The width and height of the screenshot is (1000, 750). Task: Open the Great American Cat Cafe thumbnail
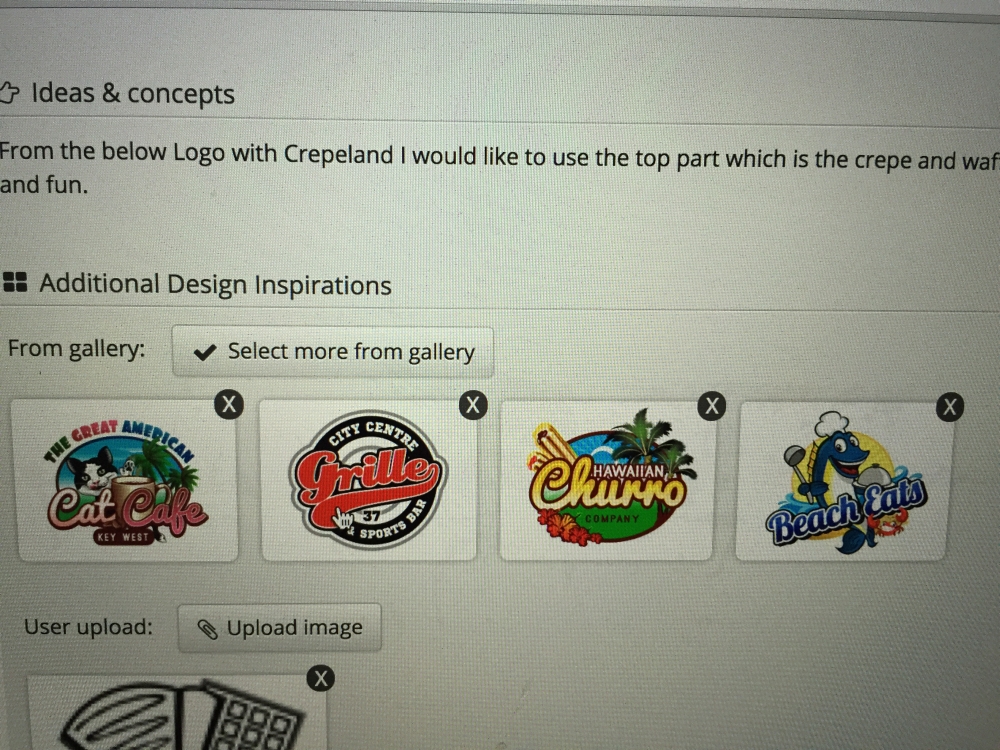pyautogui.click(x=126, y=480)
